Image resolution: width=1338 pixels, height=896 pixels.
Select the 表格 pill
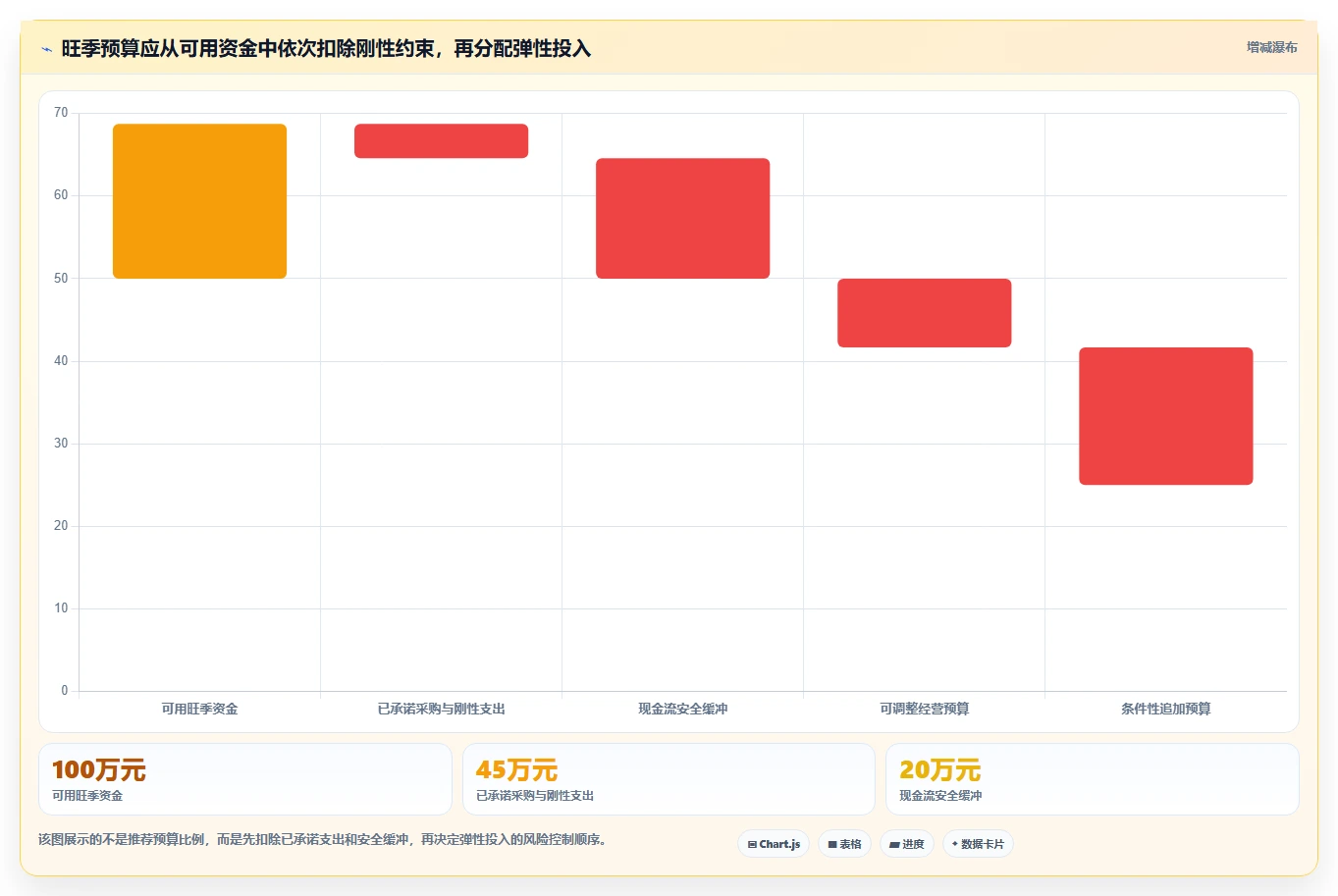click(844, 844)
